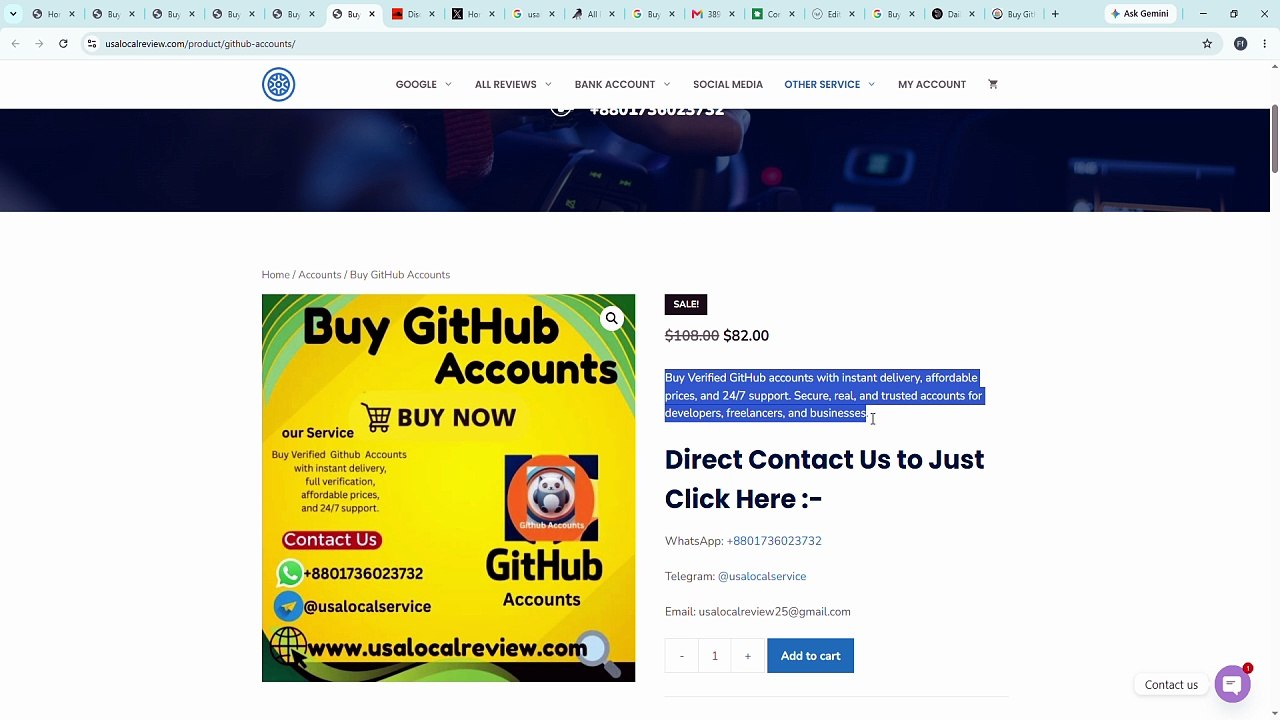1280x720 pixels.
Task: Open the chat widget bubble with notification badge
Action: 1233,684
